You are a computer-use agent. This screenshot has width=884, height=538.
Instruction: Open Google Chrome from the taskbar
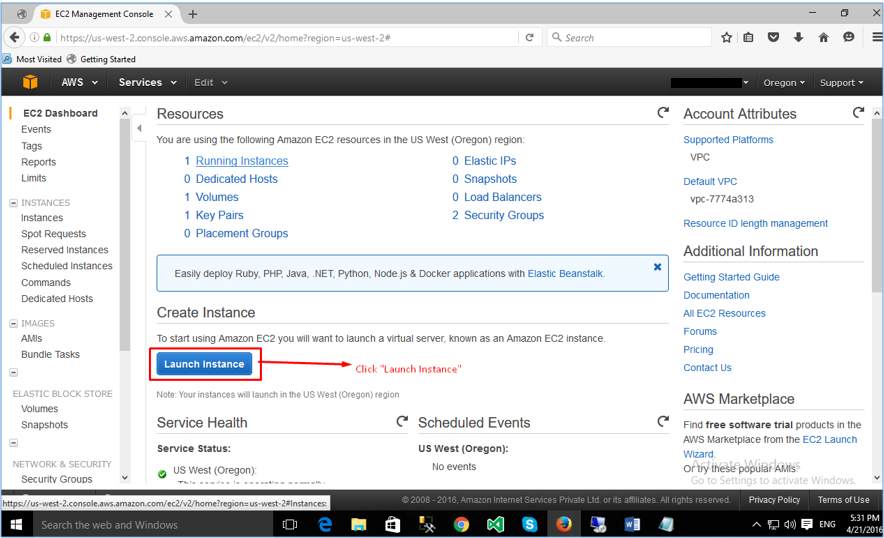point(461,525)
